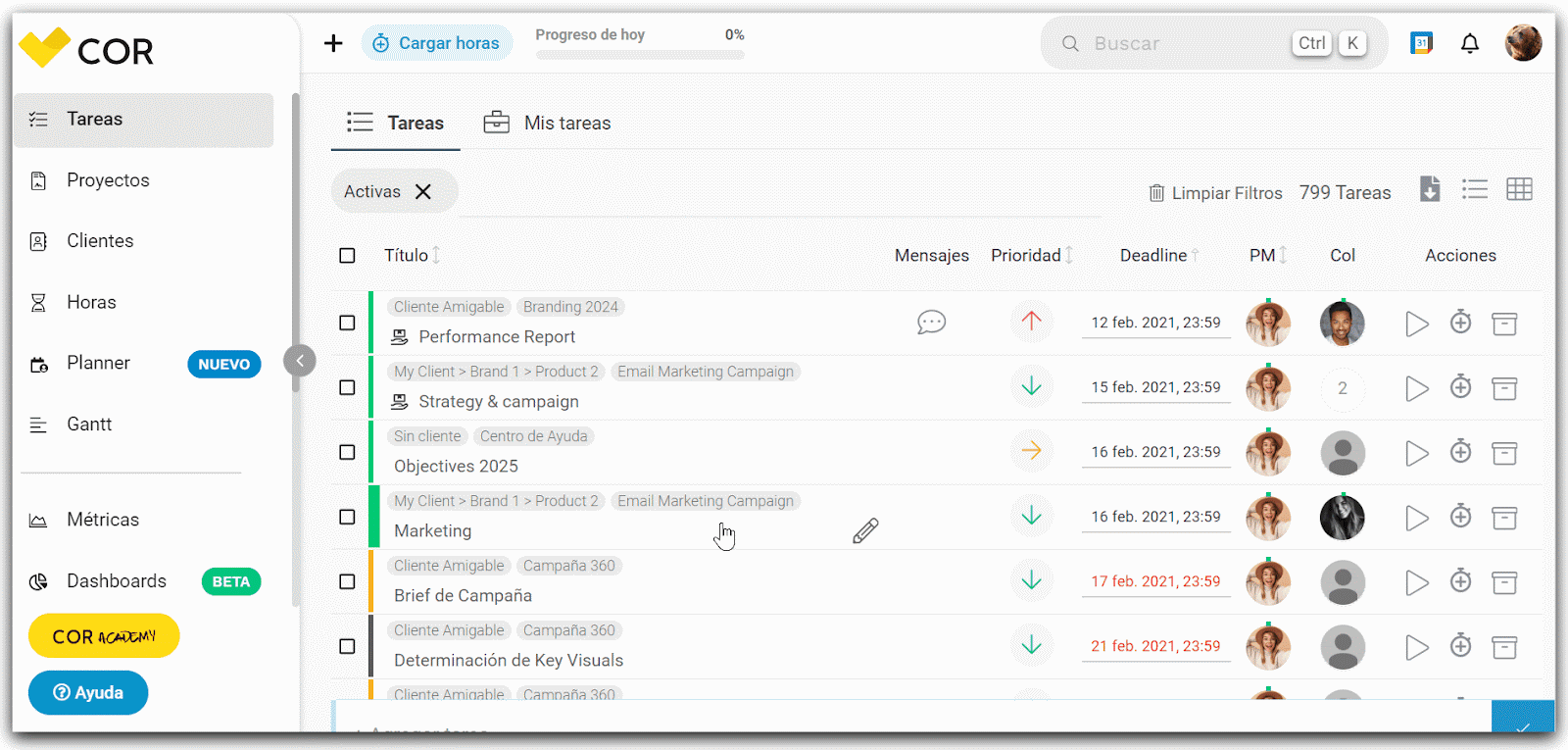1568x750 pixels.
Task: Check Determinación de Key Visuals checkbox
Action: (347, 646)
